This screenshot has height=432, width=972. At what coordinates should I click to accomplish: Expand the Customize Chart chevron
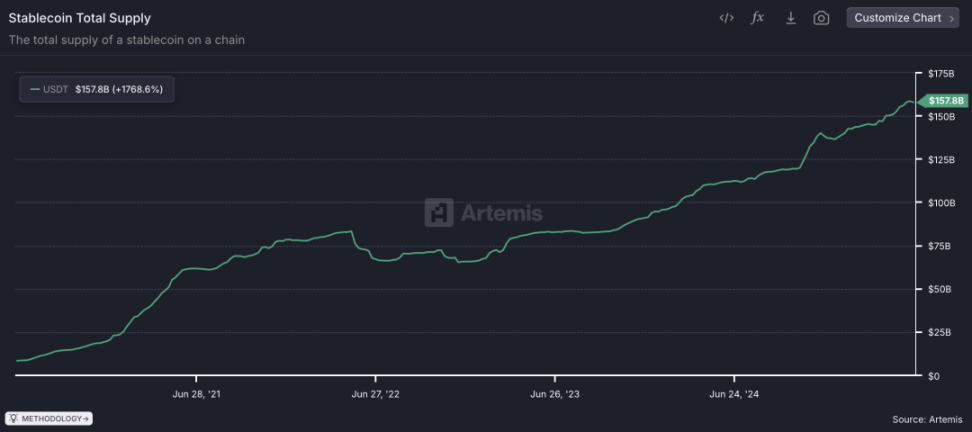coord(951,18)
